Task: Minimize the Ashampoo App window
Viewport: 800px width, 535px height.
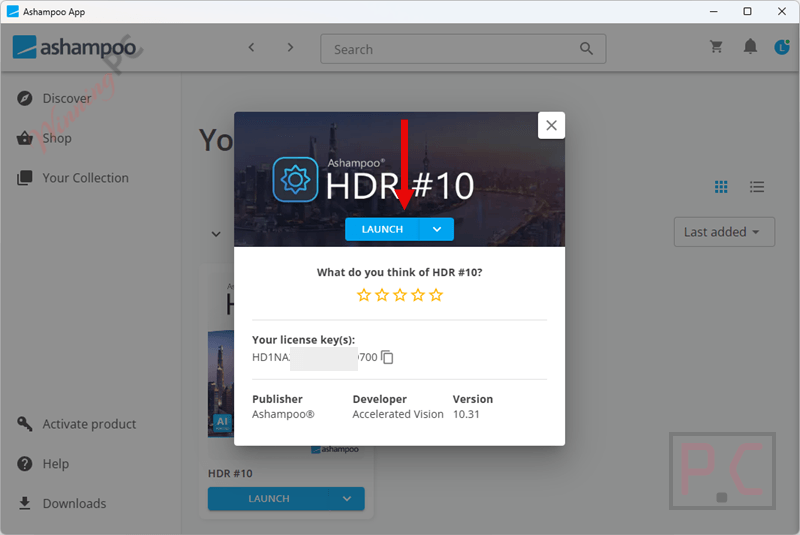Action: [714, 11]
